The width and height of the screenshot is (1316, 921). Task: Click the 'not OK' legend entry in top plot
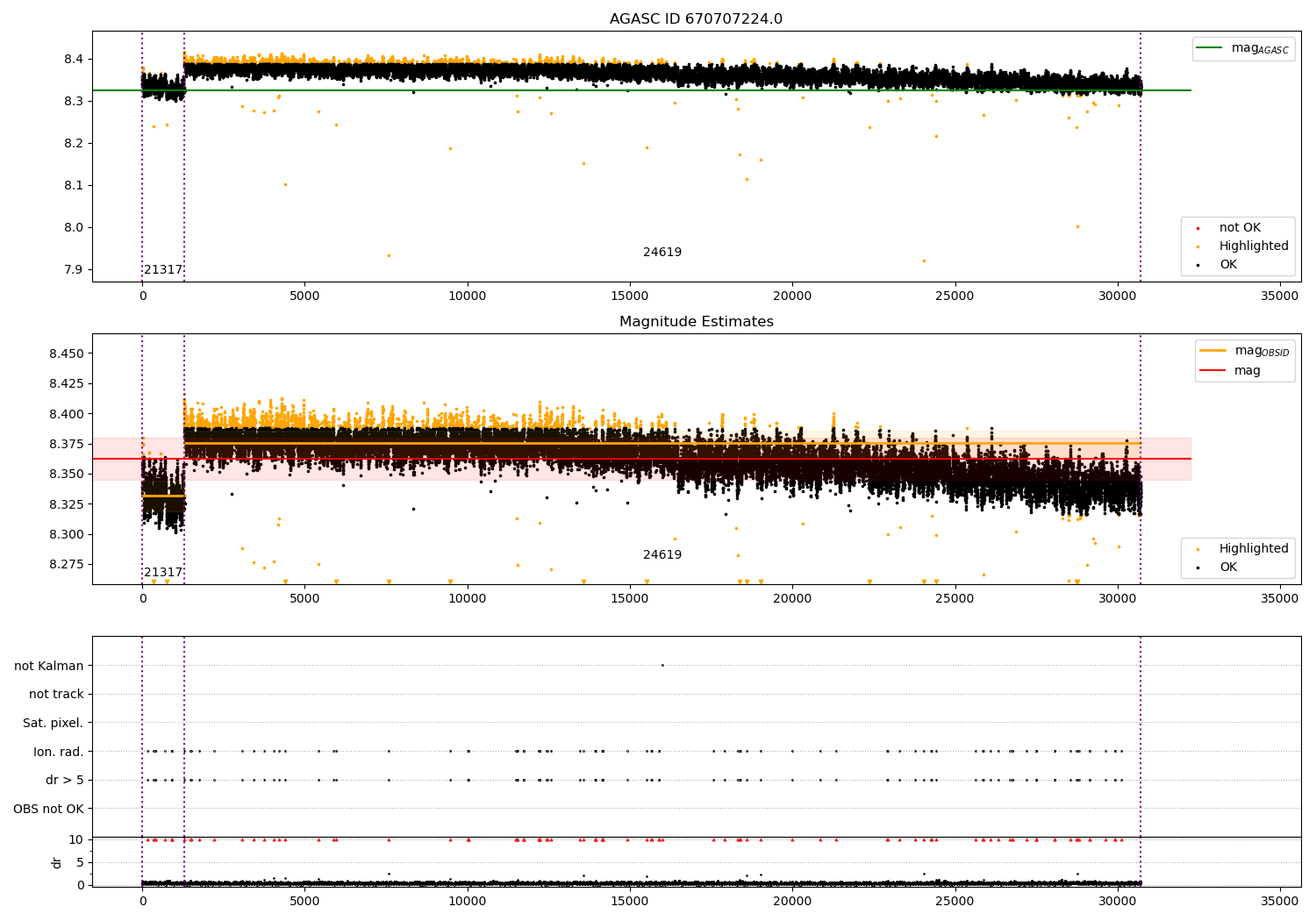coord(1240,227)
